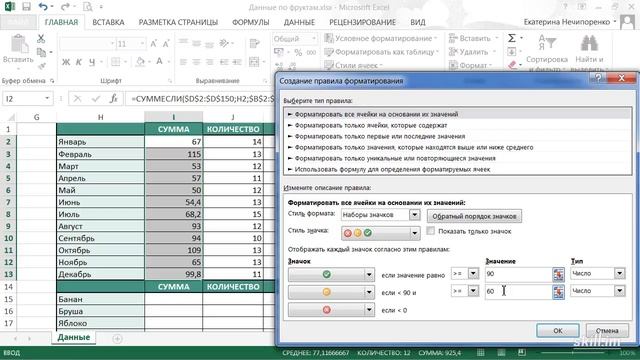Click the Paste clipboard icon
Image resolution: width=640 pixels, height=360 pixels.
(x=18, y=44)
